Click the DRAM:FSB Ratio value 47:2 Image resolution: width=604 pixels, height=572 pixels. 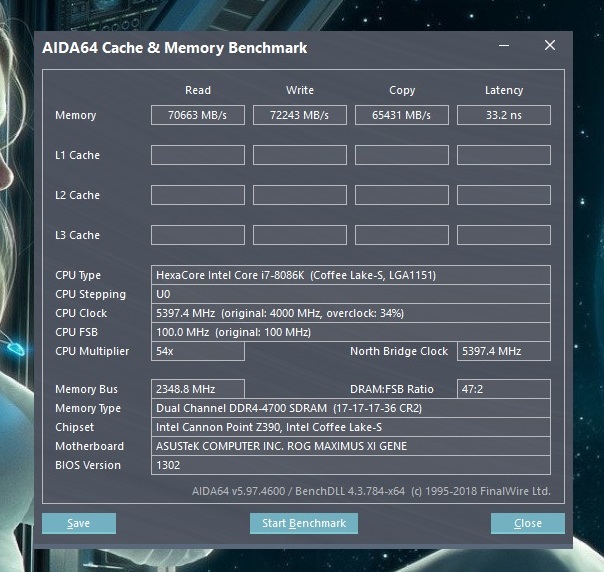[504, 389]
